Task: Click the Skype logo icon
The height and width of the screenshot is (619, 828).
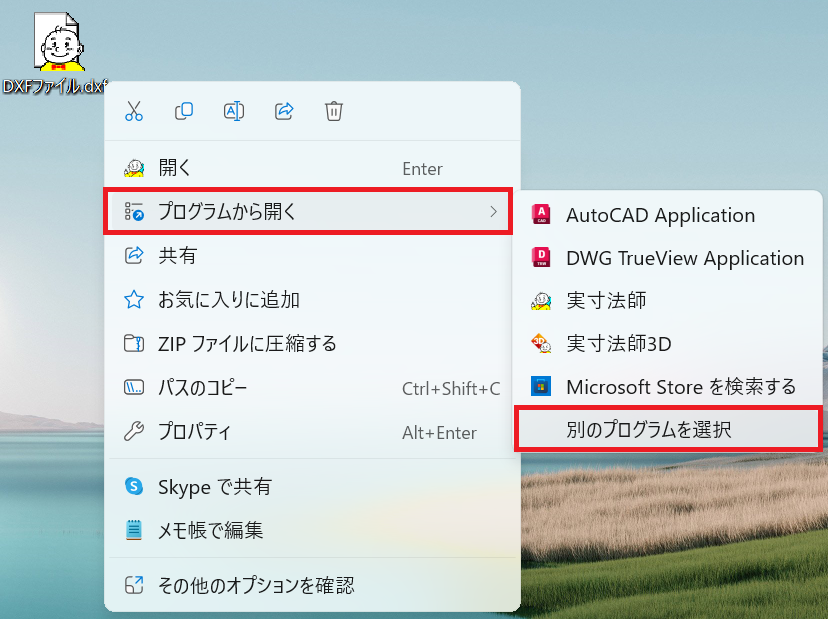Action: tap(134, 486)
